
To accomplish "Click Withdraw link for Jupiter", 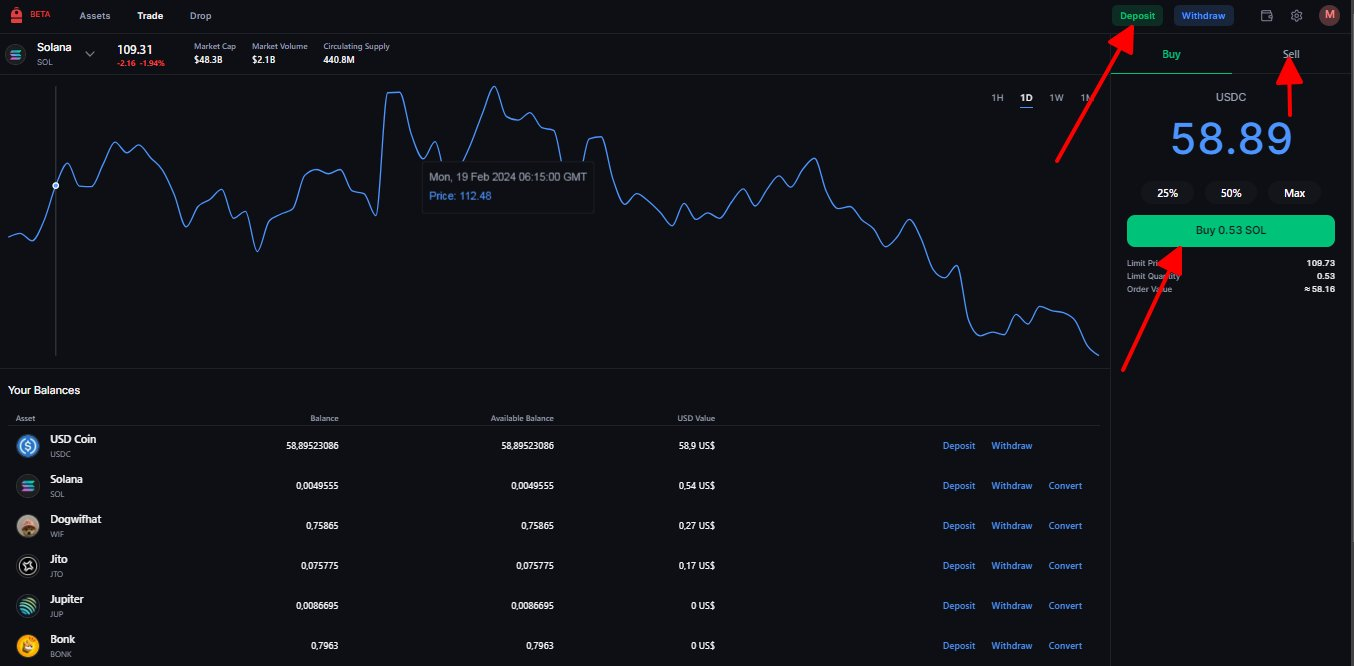I will (x=1011, y=606).
